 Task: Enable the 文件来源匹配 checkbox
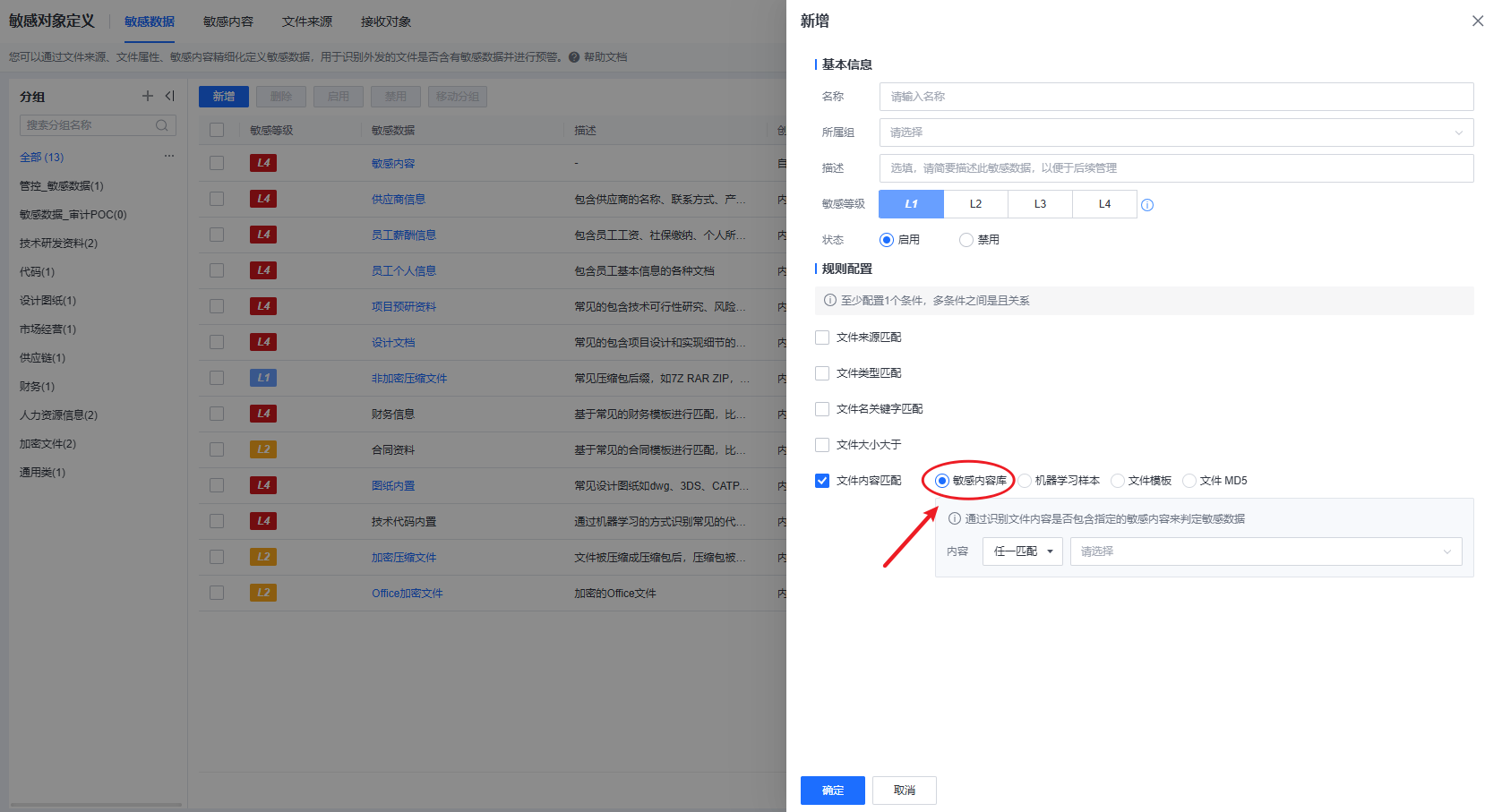tap(822, 338)
